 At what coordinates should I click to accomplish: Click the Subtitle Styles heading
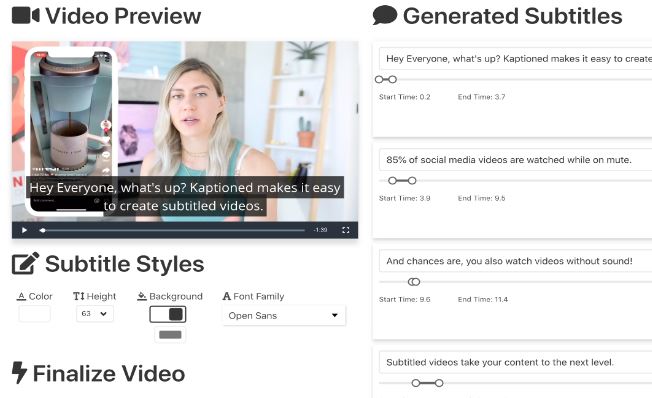[125, 264]
